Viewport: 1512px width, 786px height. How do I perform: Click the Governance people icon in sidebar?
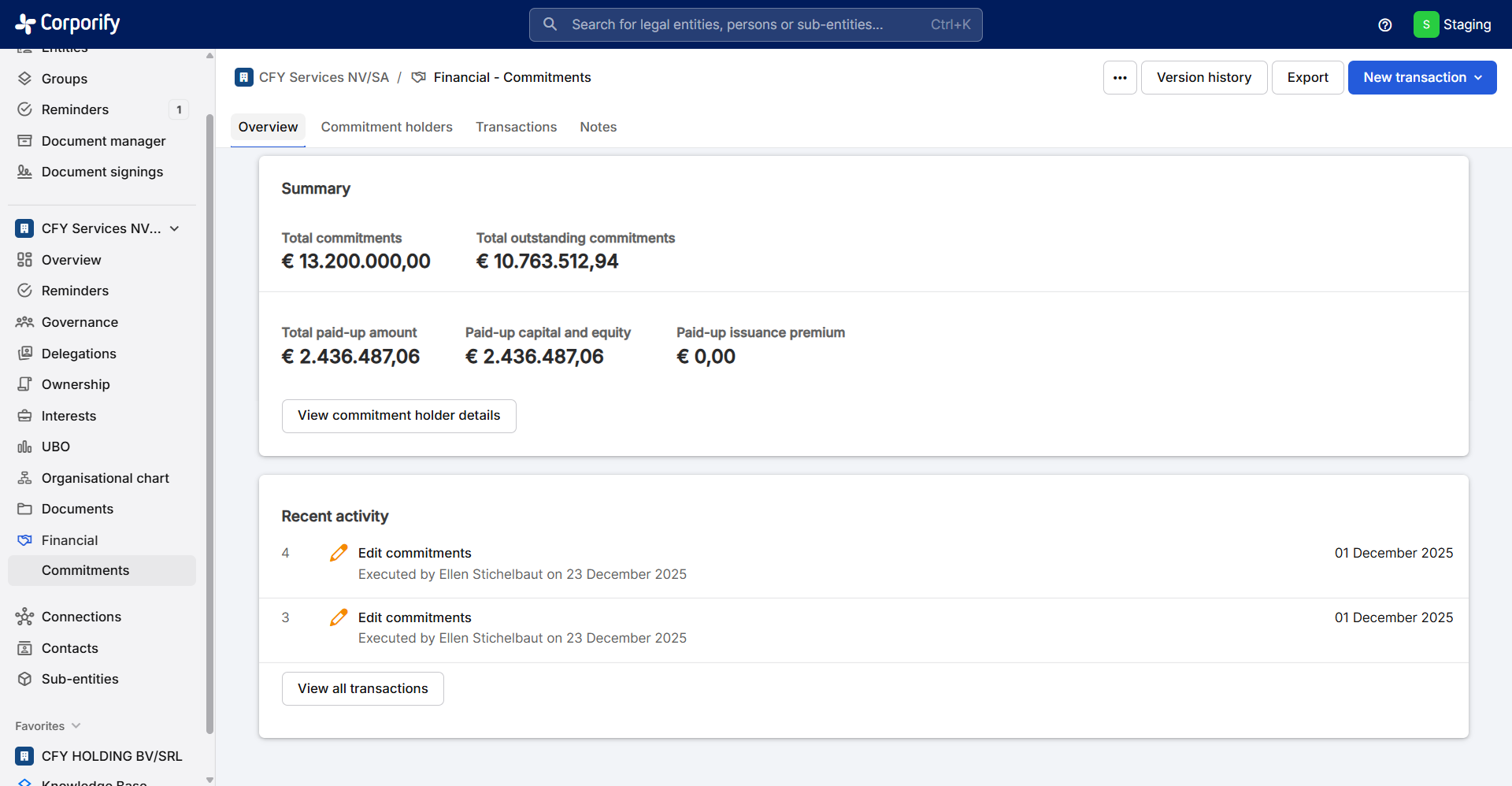point(24,322)
